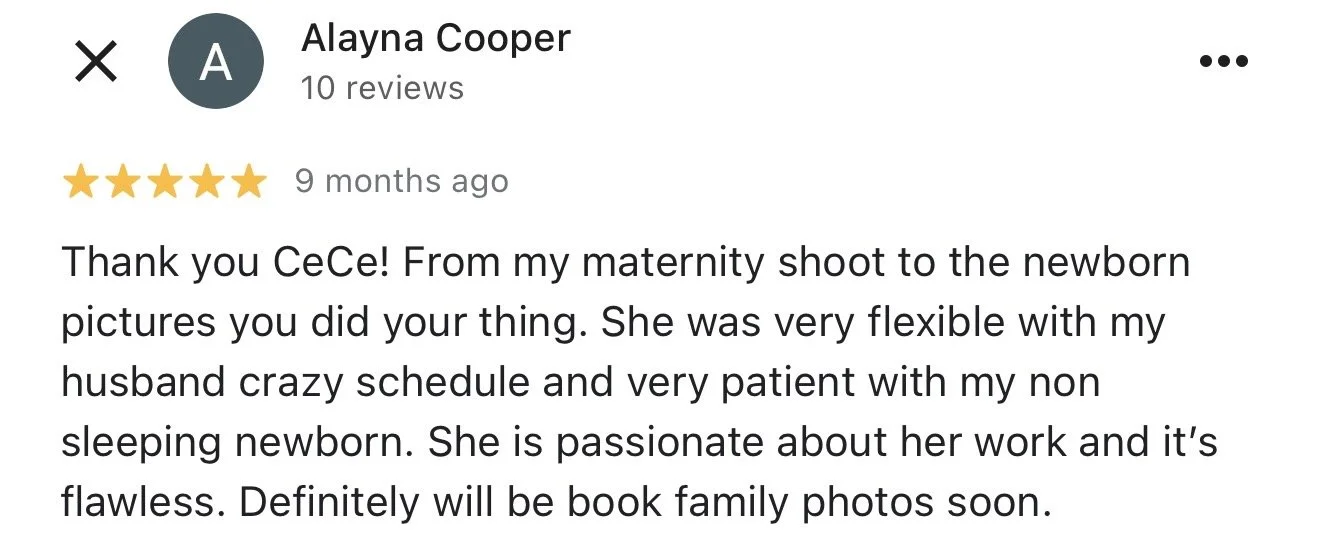1320x543 pixels.
Task: View the reviewer's "10 reviews" link
Action: tap(382, 88)
